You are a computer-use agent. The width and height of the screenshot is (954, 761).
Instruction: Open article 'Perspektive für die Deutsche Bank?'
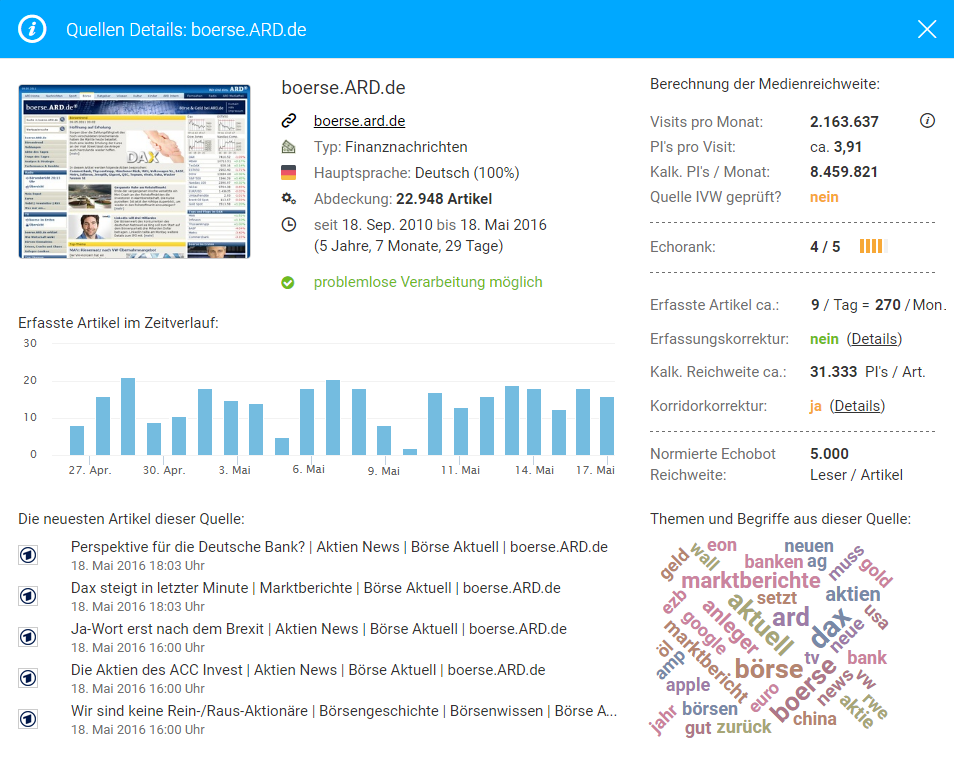click(339, 547)
